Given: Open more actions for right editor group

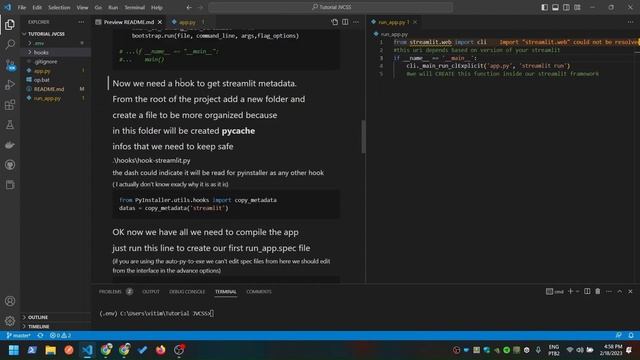Looking at the screenshot, I should click(x=631, y=22).
